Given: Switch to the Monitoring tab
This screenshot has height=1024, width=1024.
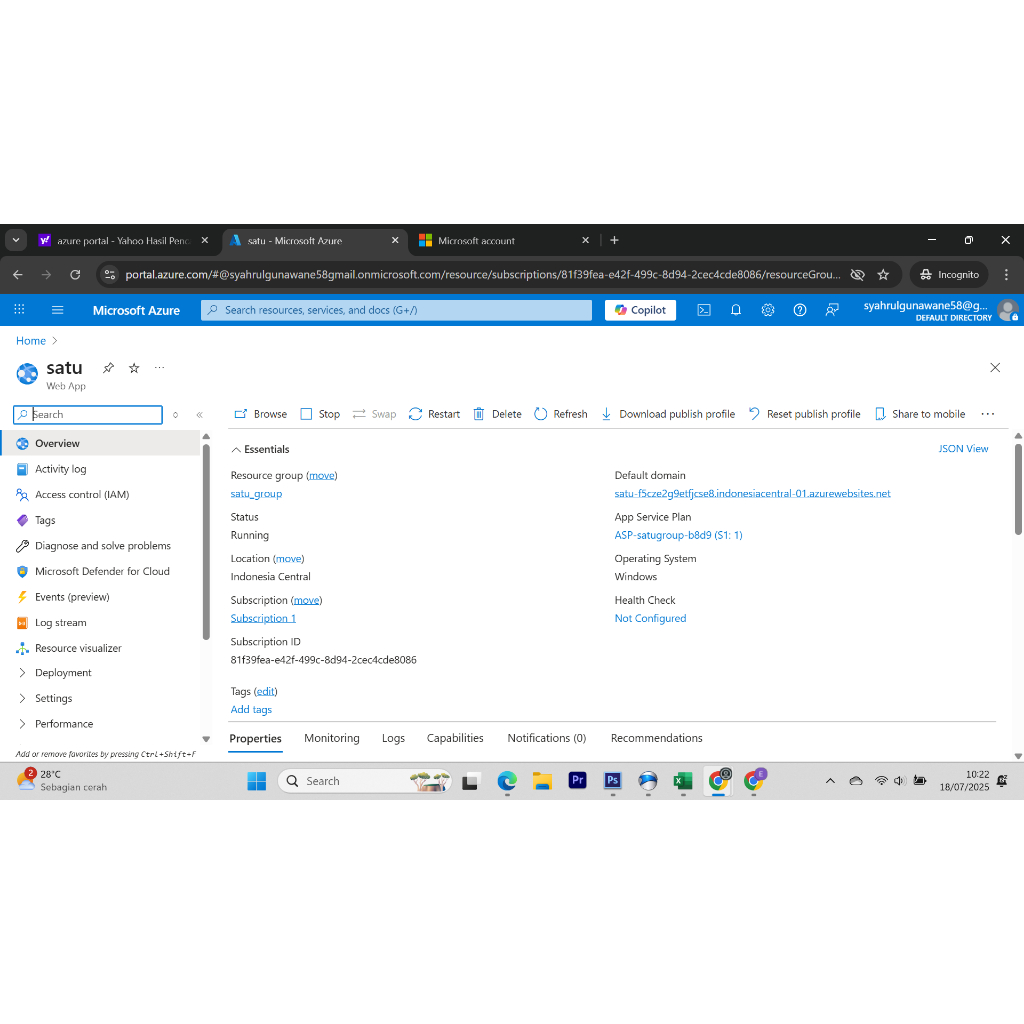Looking at the screenshot, I should coord(332,738).
